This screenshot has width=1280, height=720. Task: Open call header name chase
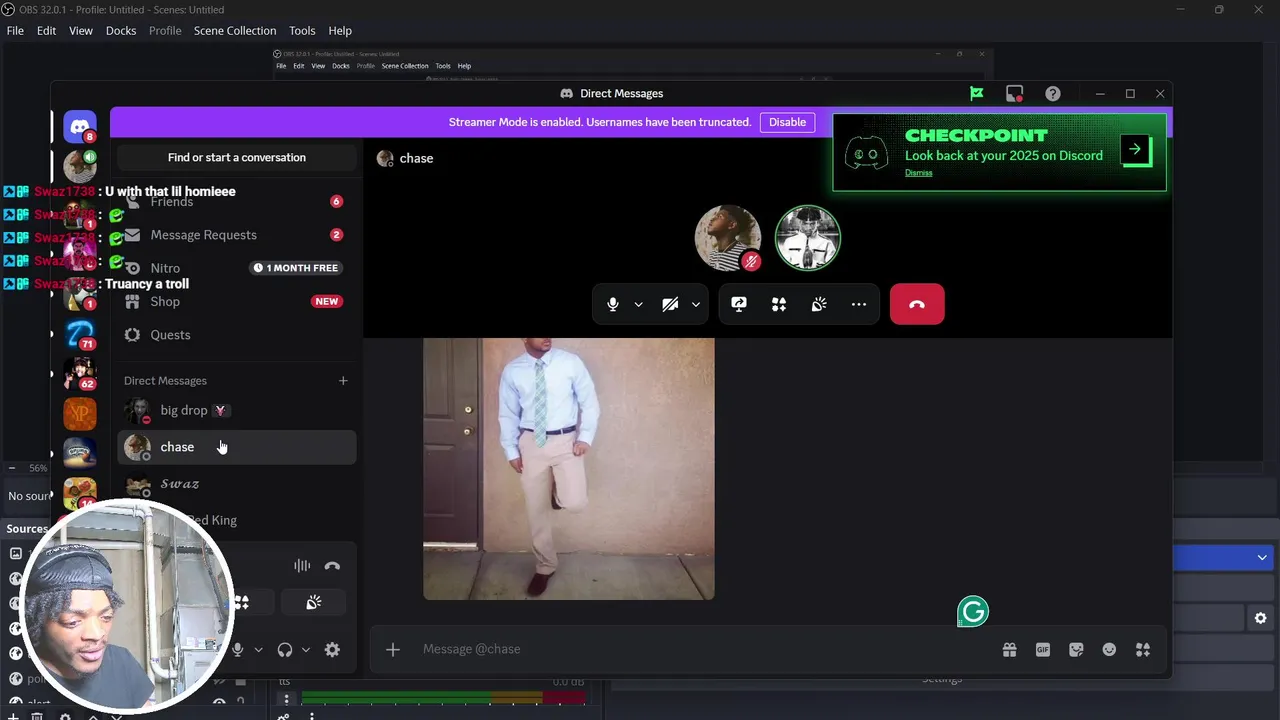pyautogui.click(x=416, y=158)
